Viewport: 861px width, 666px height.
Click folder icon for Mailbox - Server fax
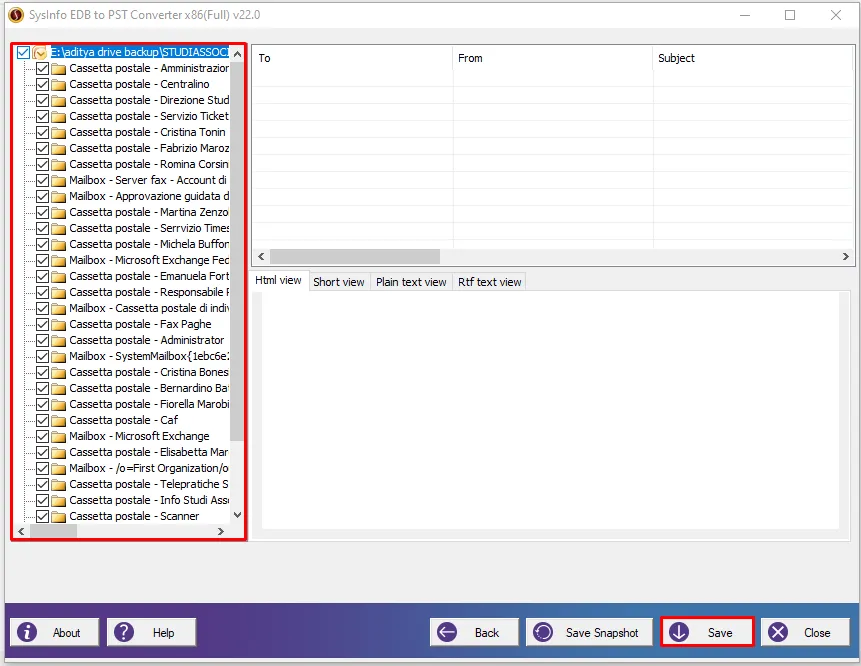coord(59,181)
